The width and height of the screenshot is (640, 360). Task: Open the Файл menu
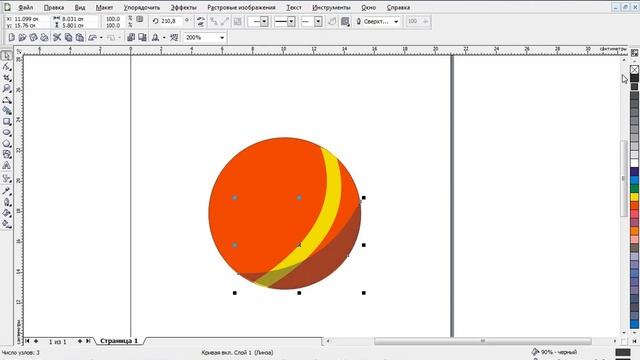click(26, 7)
